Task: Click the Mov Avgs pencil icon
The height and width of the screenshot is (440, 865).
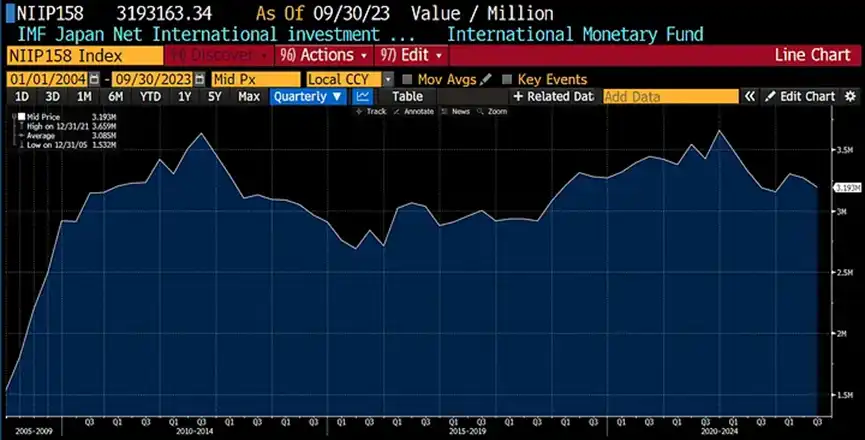Action: coord(486,79)
